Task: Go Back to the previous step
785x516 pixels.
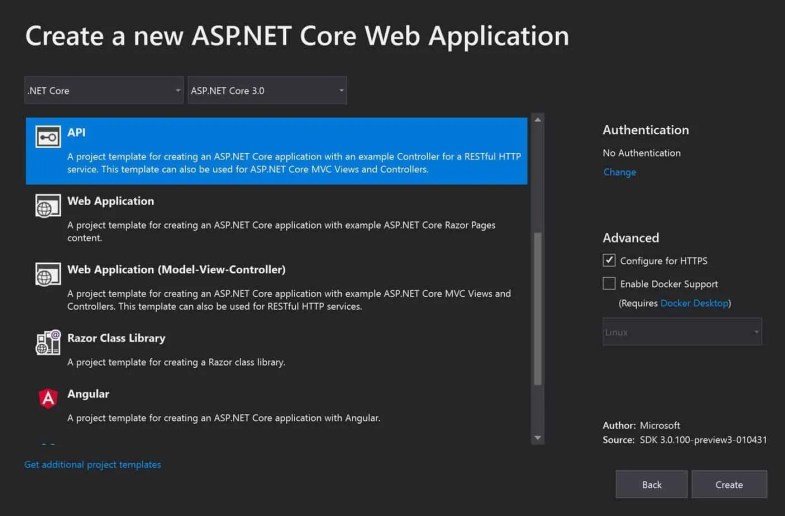Action: pyautogui.click(x=652, y=485)
